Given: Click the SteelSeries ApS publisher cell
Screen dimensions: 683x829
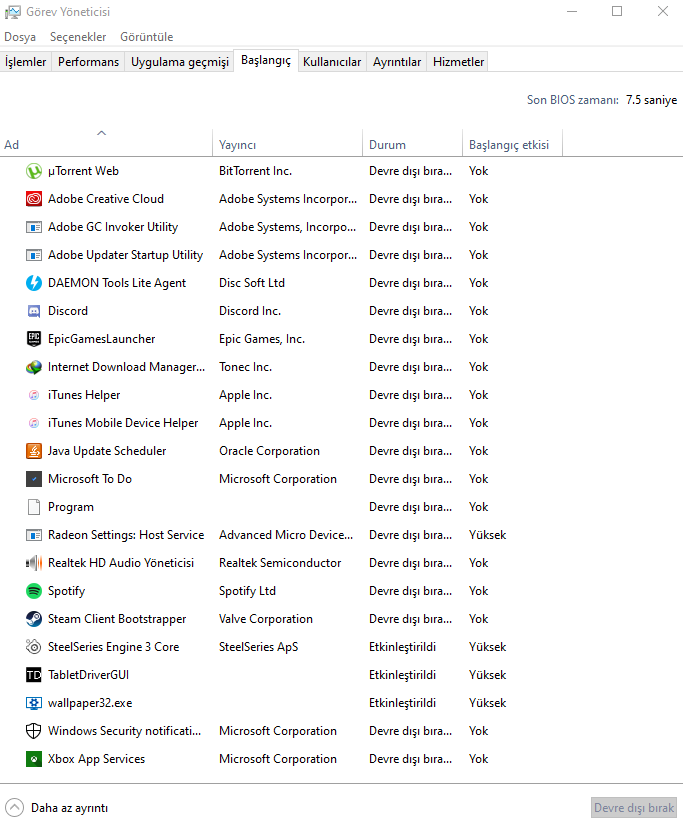Looking at the screenshot, I should [259, 647].
